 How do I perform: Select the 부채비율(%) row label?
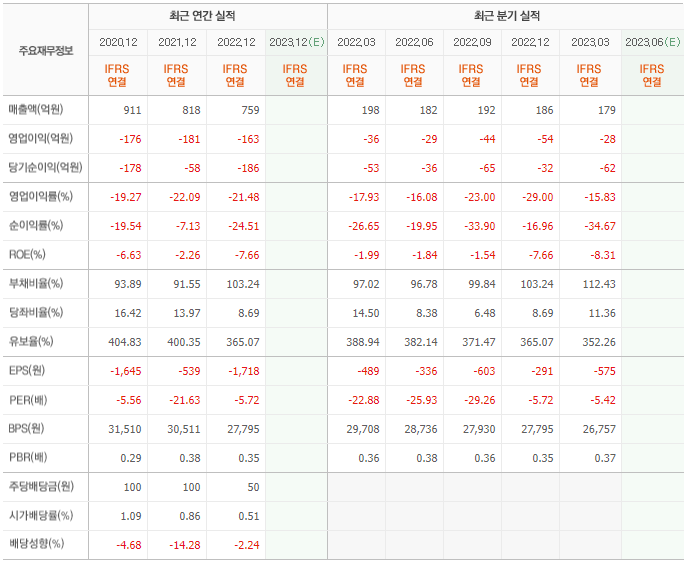click(x=36, y=283)
